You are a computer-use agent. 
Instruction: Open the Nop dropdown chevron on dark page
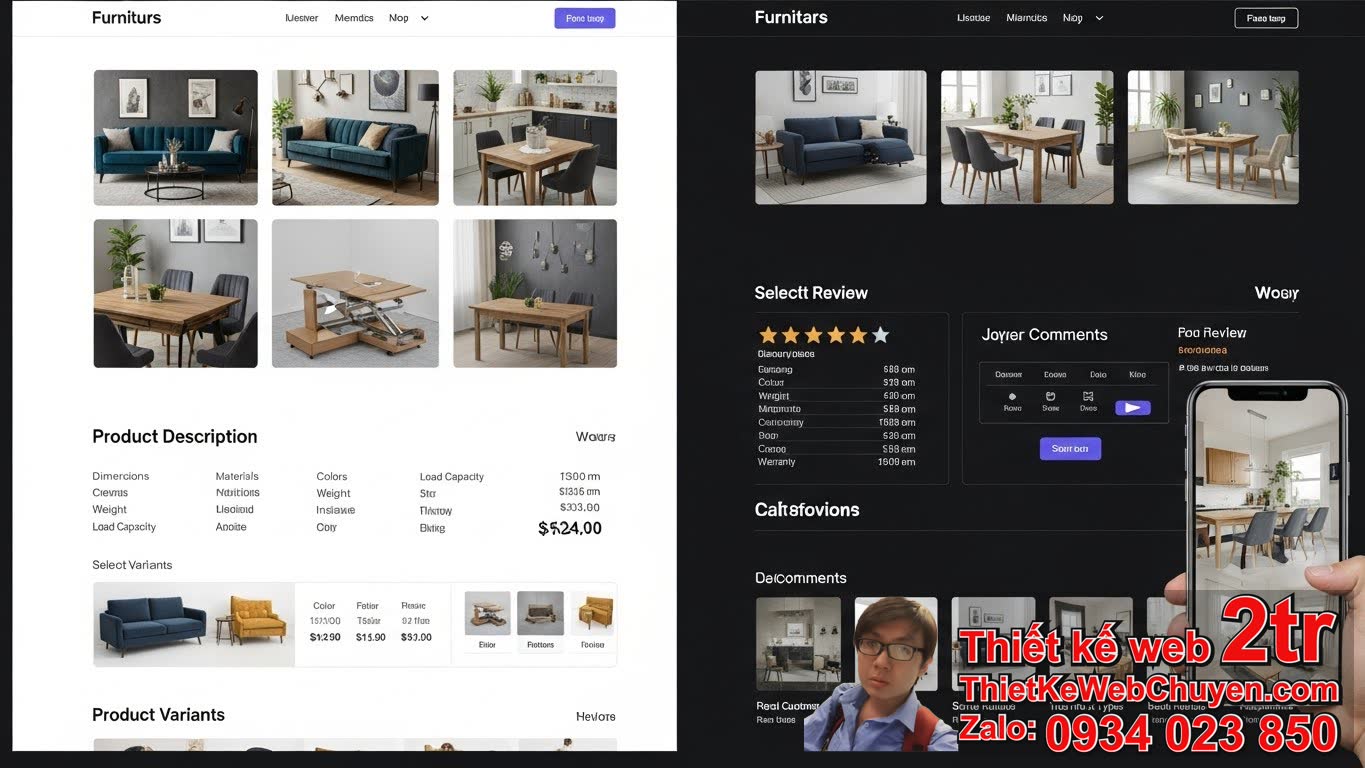pyautogui.click(x=1099, y=18)
